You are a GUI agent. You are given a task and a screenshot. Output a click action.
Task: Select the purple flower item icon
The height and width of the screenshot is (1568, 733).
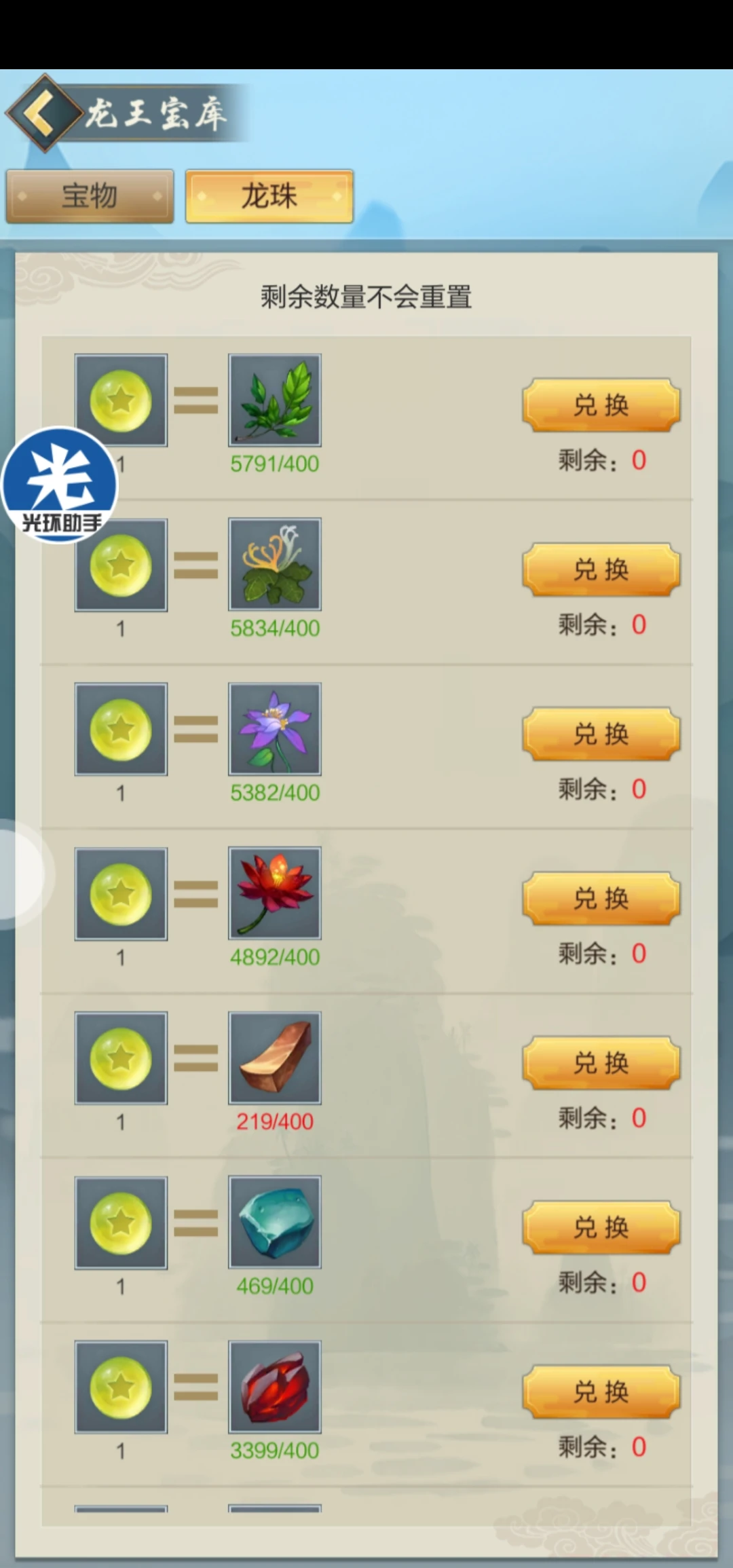click(x=275, y=729)
